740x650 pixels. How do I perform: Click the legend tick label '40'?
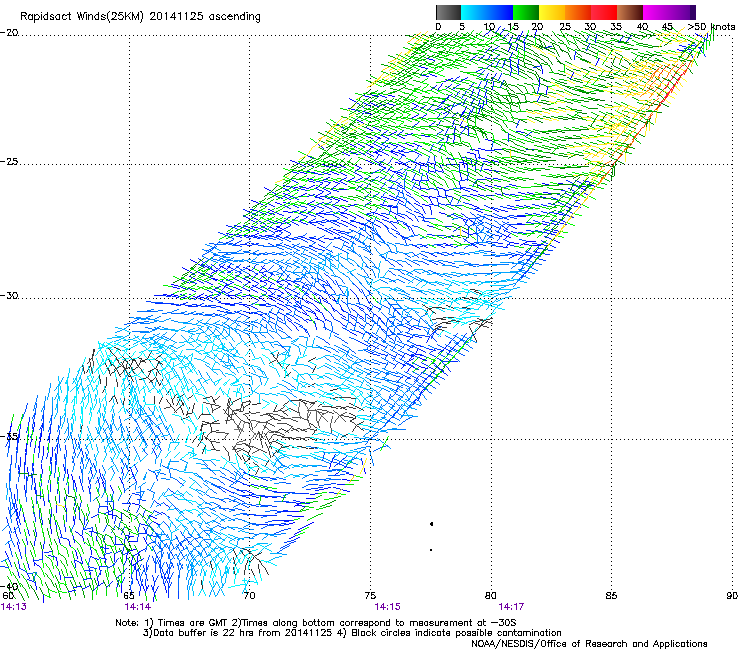click(x=642, y=26)
